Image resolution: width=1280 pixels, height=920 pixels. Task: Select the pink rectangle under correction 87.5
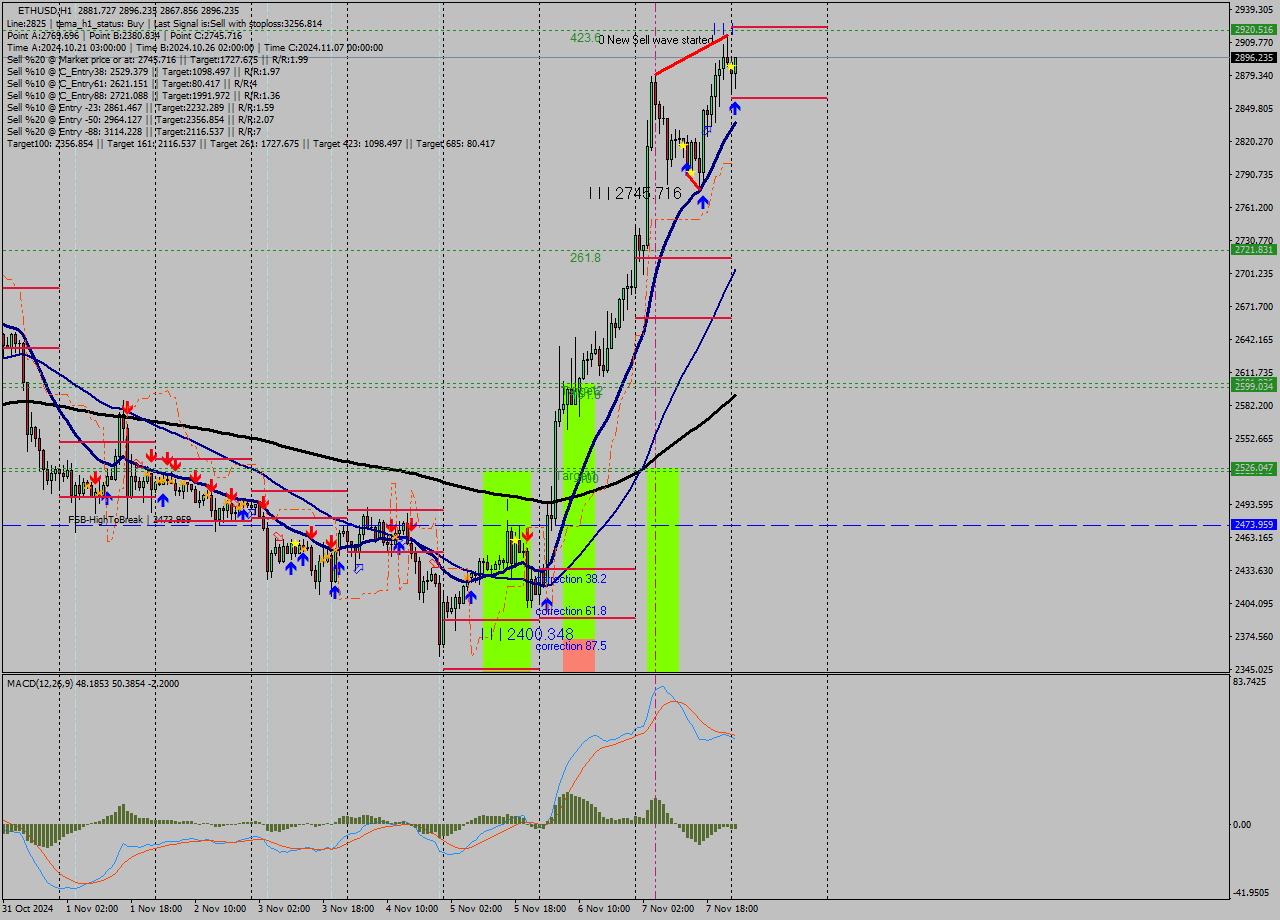pos(579,655)
